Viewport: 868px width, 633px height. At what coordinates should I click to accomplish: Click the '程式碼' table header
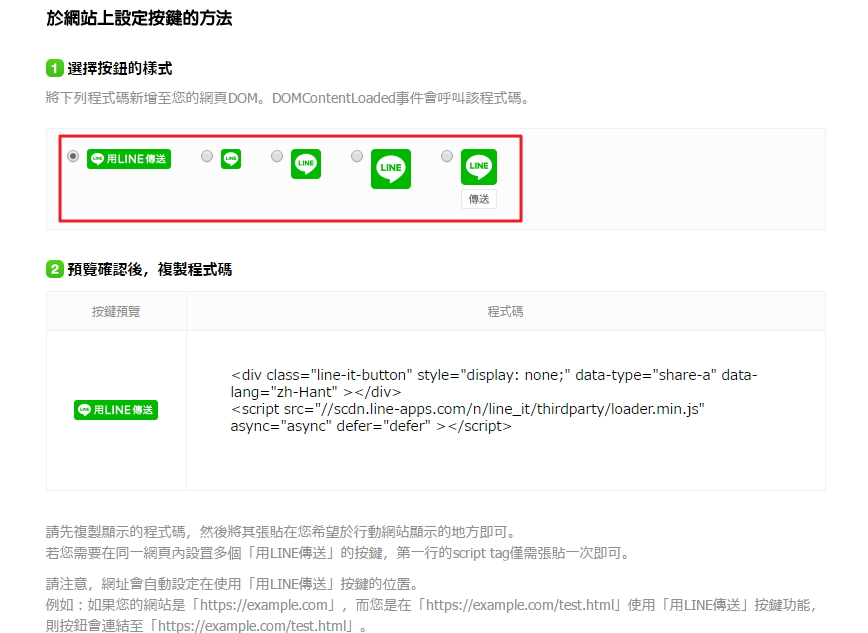tap(505, 312)
